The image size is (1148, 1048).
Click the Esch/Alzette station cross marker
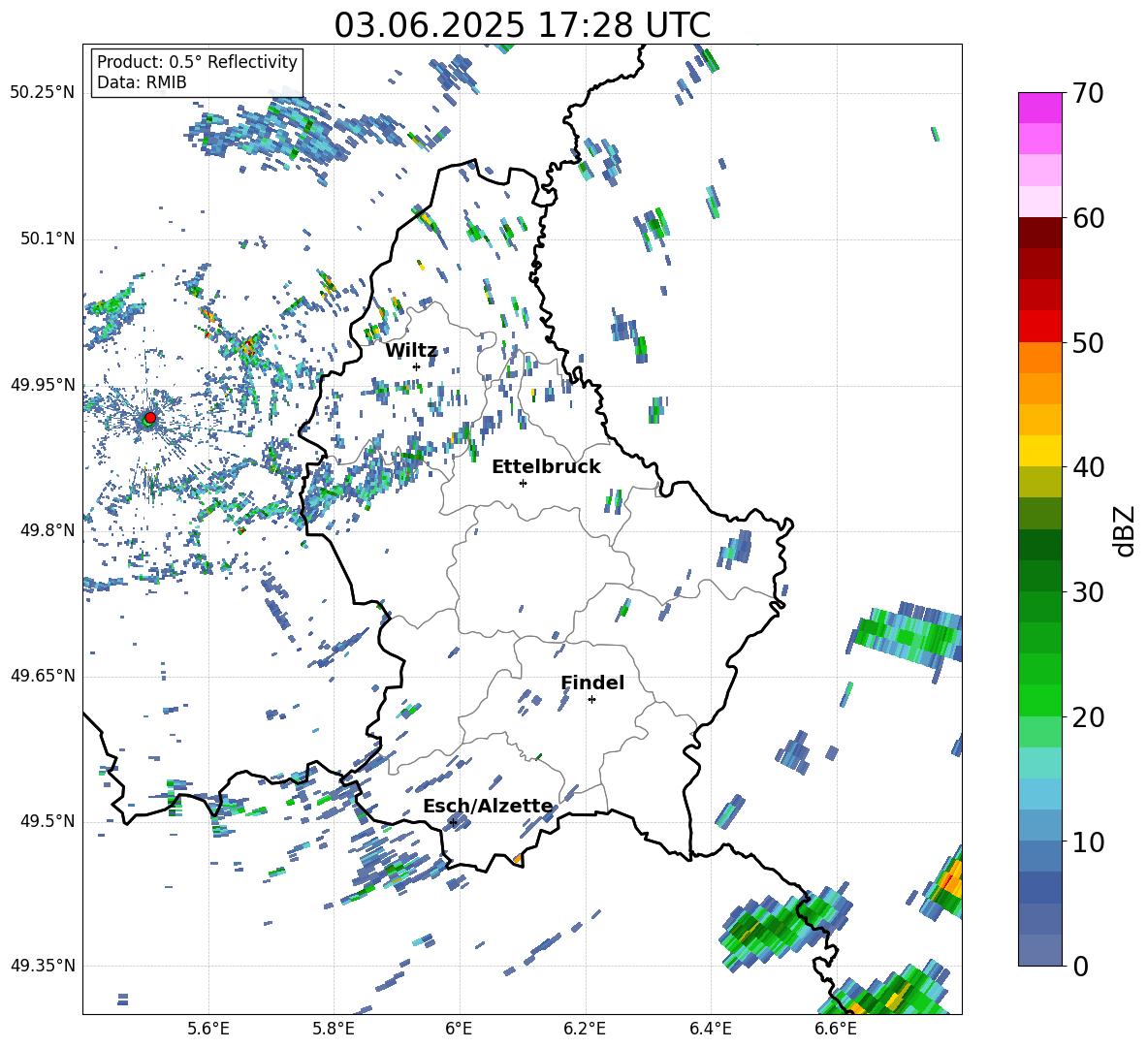pos(453,822)
